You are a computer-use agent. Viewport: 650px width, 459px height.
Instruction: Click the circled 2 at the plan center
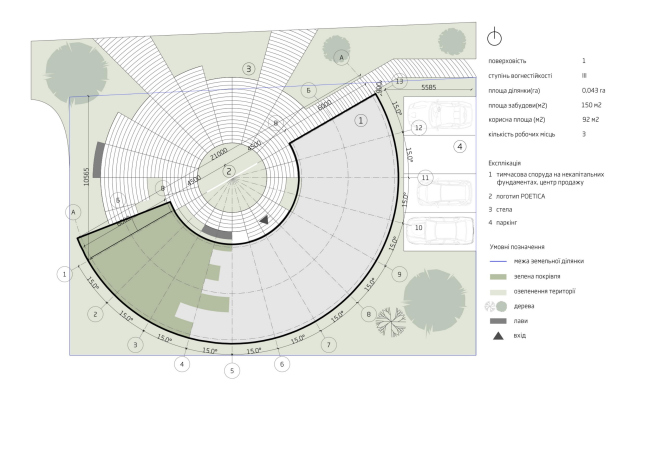(229, 172)
